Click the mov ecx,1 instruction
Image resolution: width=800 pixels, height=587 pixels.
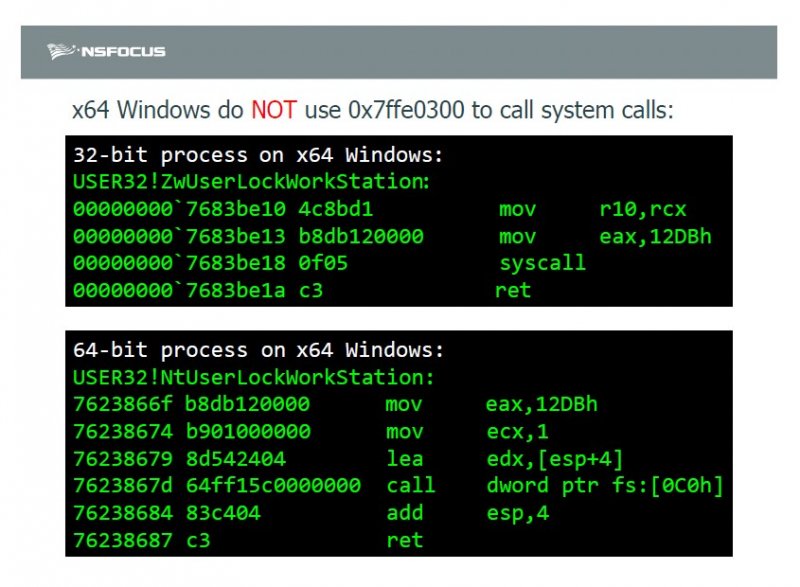click(x=467, y=432)
